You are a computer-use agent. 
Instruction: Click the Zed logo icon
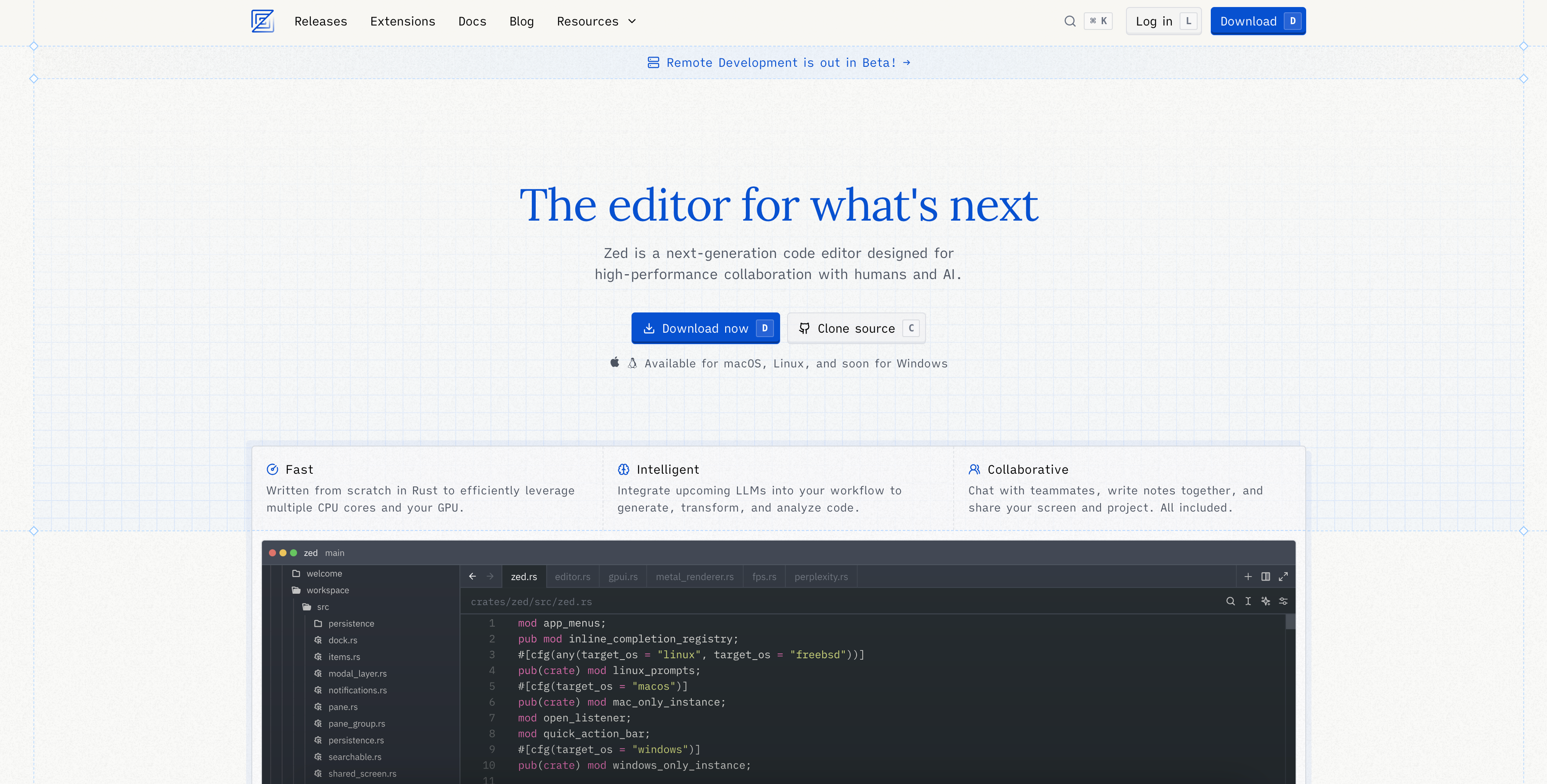click(262, 21)
